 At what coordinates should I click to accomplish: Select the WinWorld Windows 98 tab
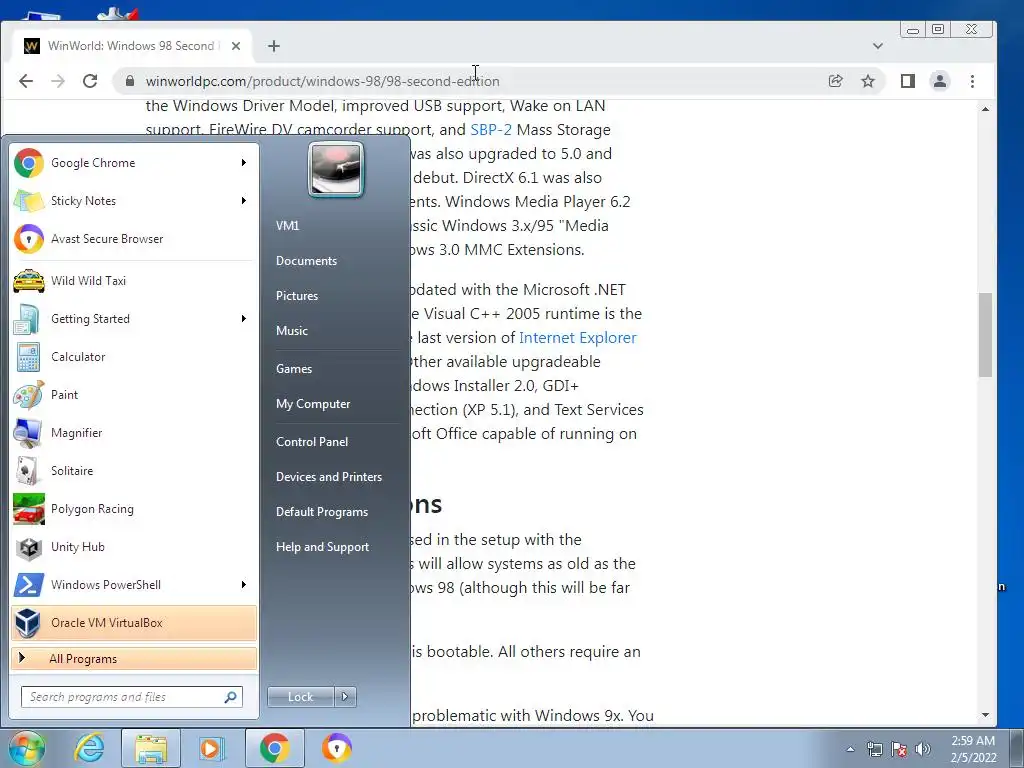tap(131, 46)
